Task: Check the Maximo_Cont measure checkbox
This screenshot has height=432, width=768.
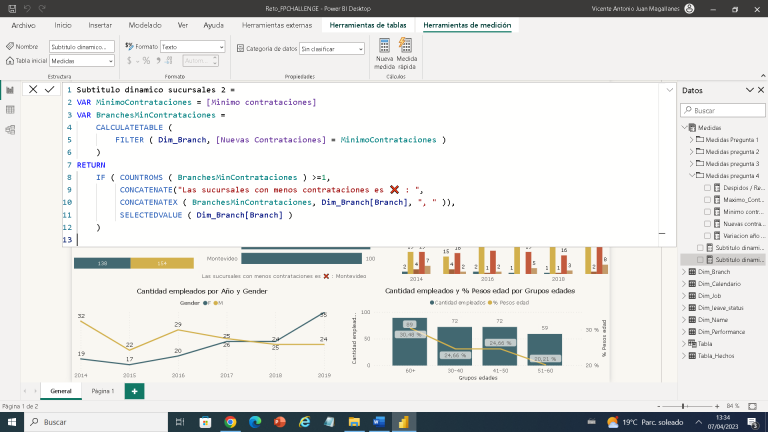Action: coord(708,200)
